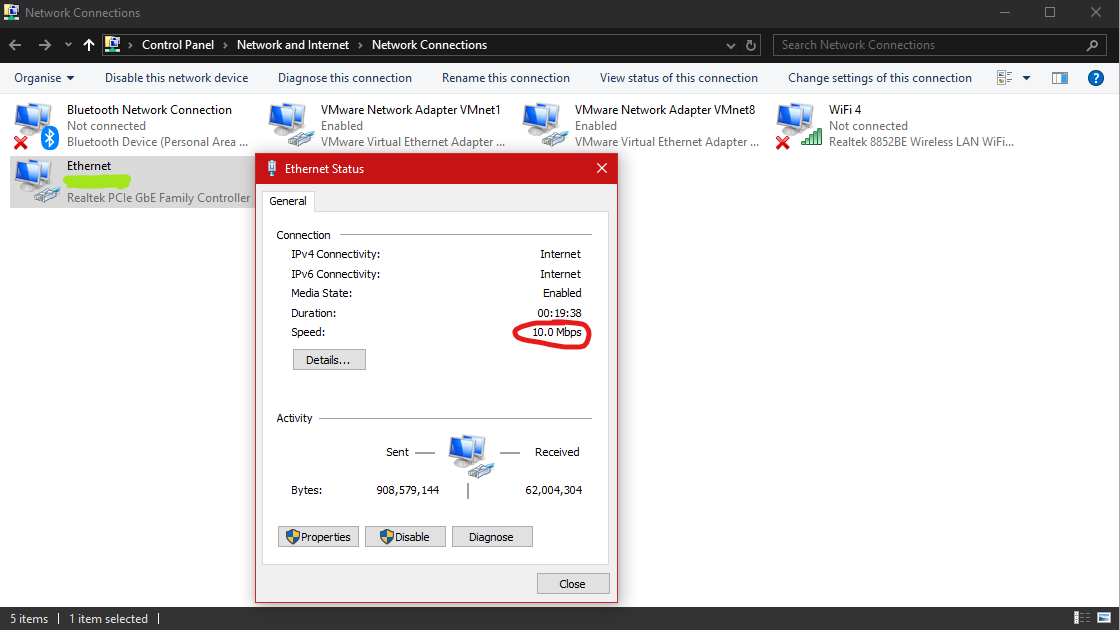Screen dimensions: 1120x630
Task: Refresh the address bar with the refresh icon
Action: pos(750,45)
